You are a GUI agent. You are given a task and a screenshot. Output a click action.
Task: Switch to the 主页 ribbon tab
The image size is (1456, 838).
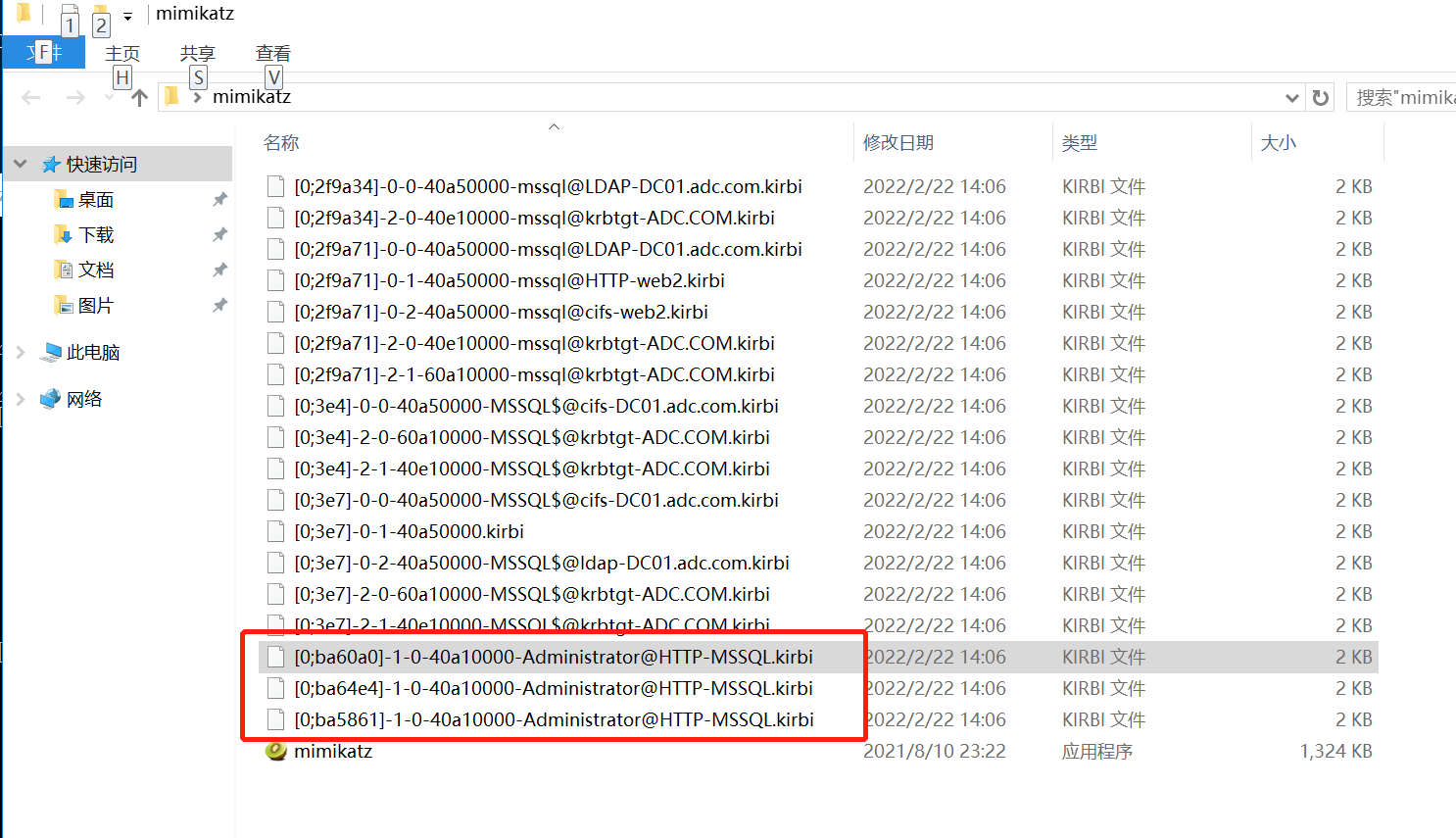[x=122, y=53]
